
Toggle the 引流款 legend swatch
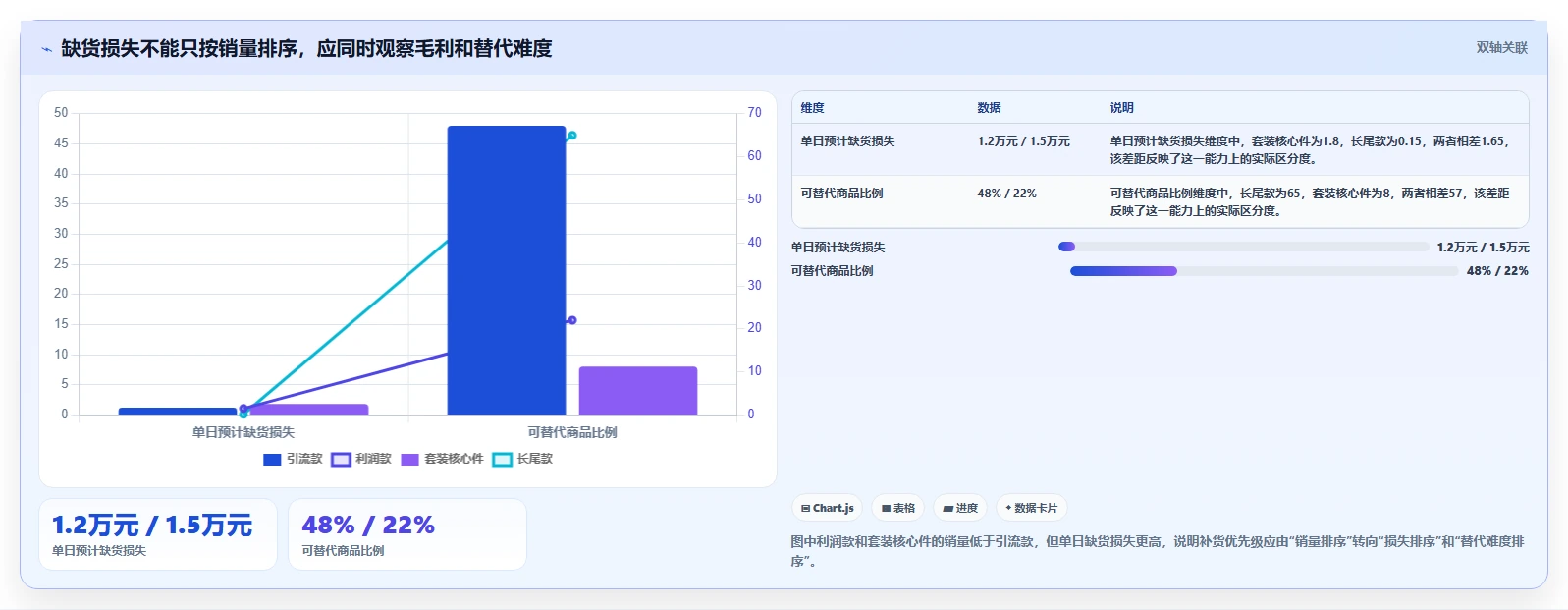click(x=272, y=459)
